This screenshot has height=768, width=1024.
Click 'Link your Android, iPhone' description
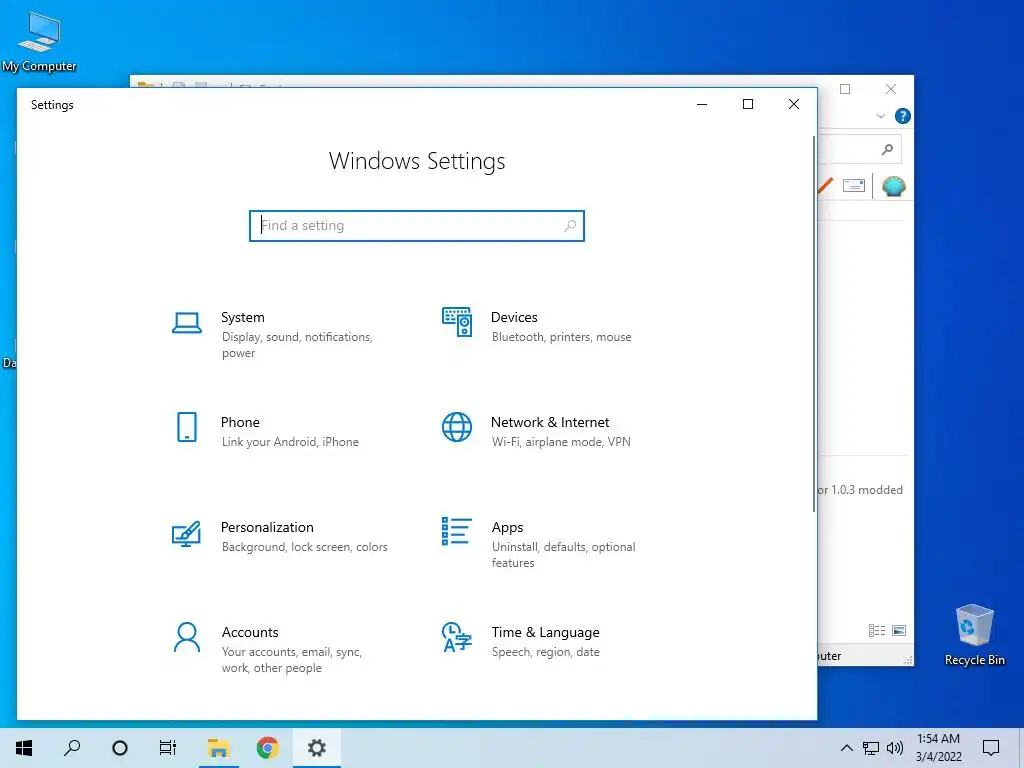coord(290,442)
